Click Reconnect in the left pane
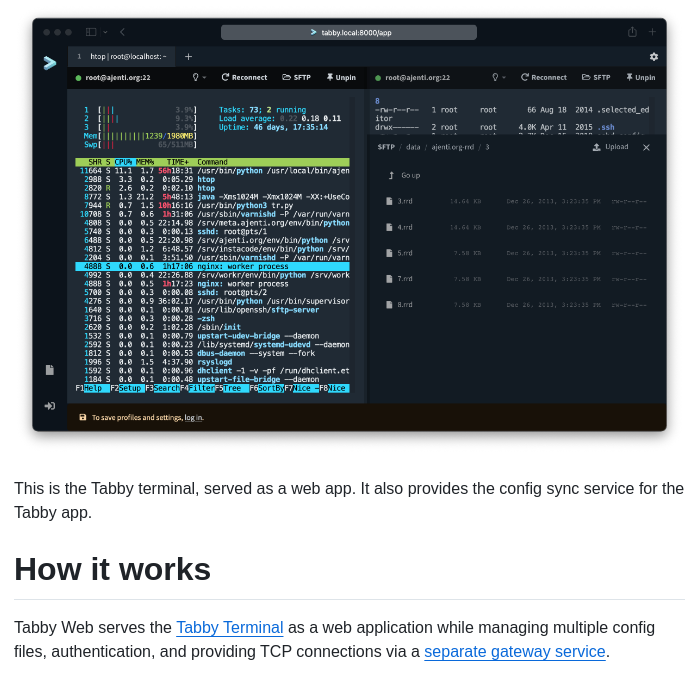The height and width of the screenshot is (675, 694). [x=244, y=77]
